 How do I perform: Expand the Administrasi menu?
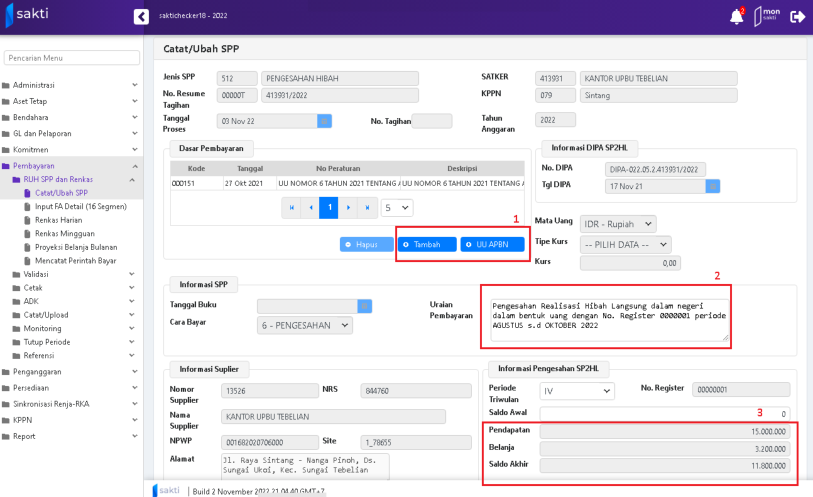70,85
